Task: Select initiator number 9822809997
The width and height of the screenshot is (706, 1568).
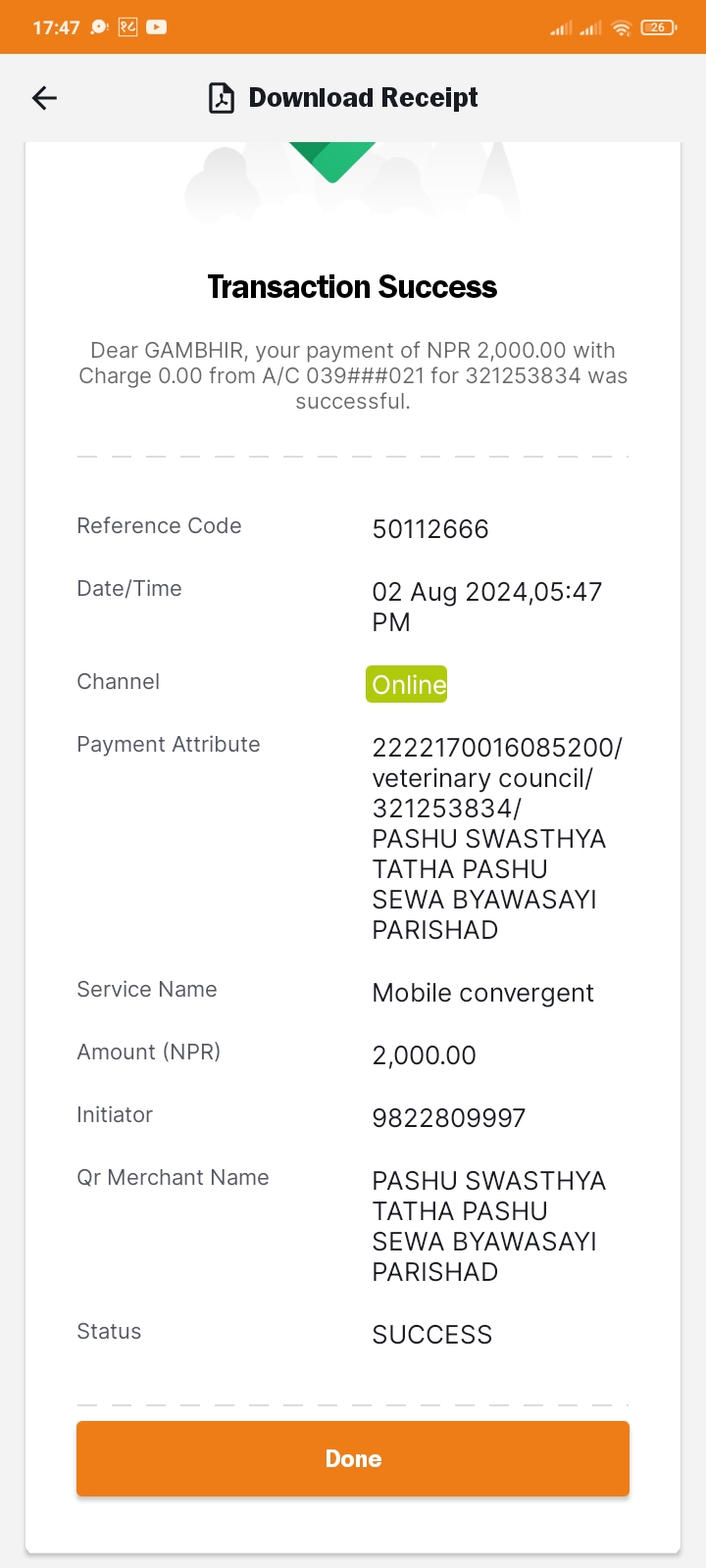Action: coord(449,1118)
